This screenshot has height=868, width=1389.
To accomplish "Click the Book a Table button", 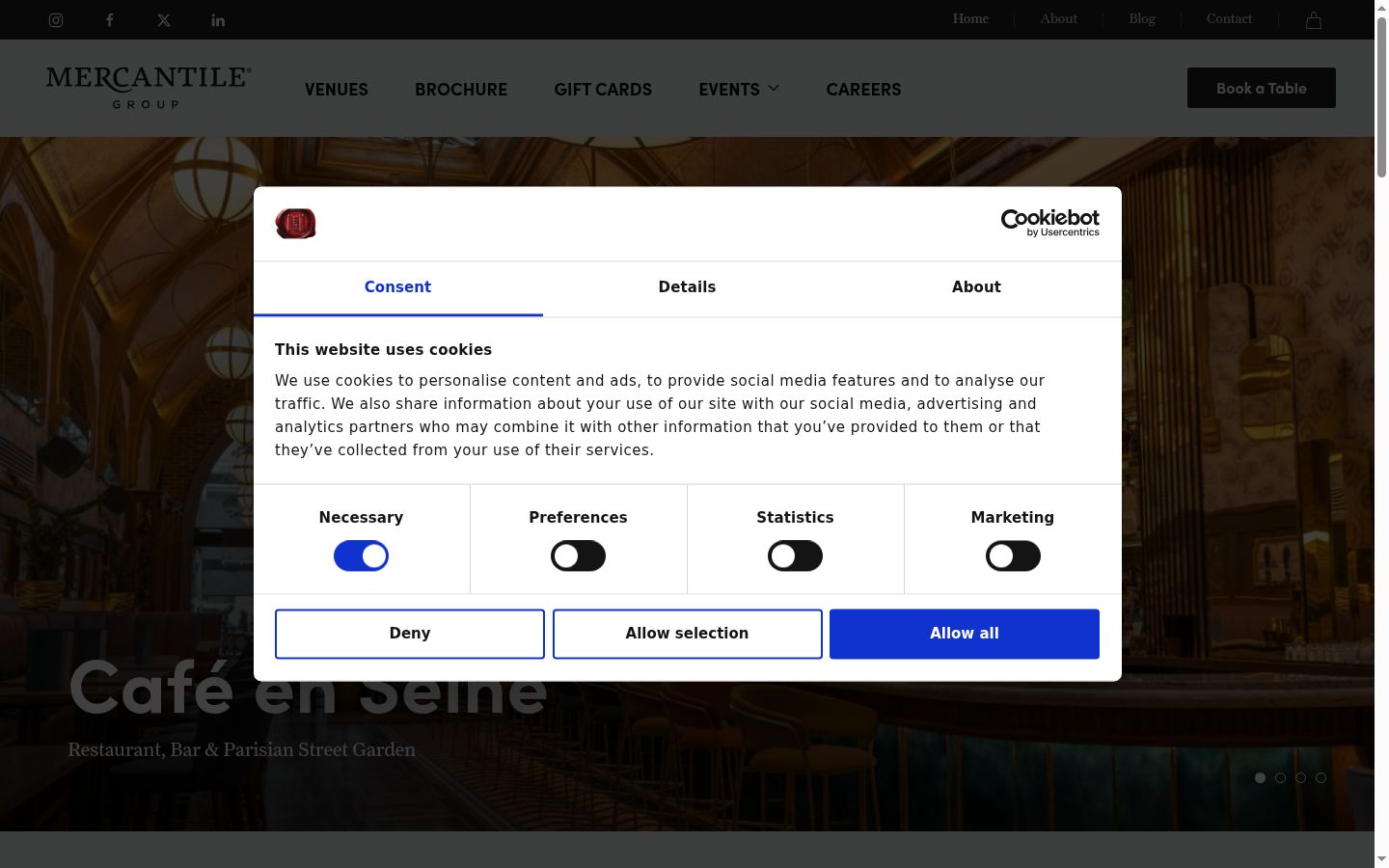I will pos(1262,88).
